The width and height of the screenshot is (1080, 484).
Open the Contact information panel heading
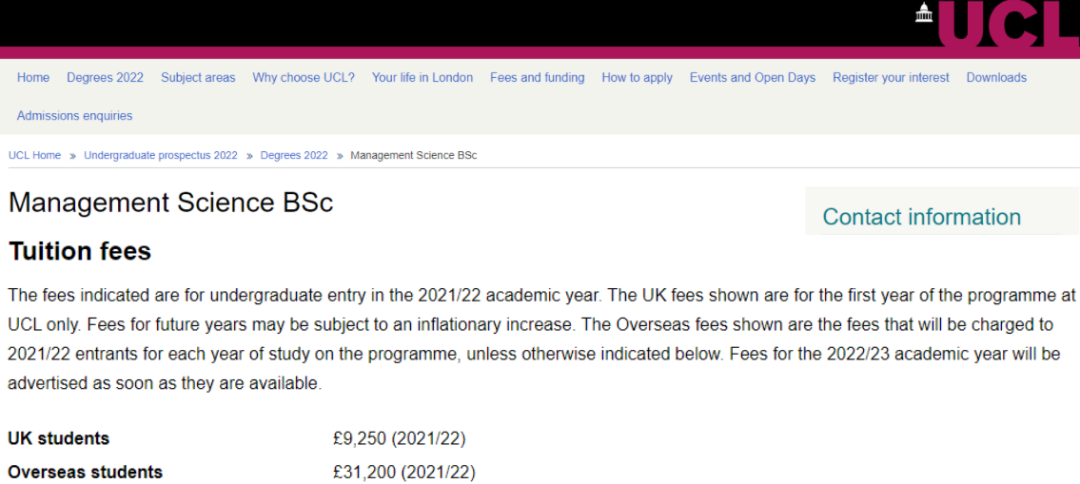[921, 217]
